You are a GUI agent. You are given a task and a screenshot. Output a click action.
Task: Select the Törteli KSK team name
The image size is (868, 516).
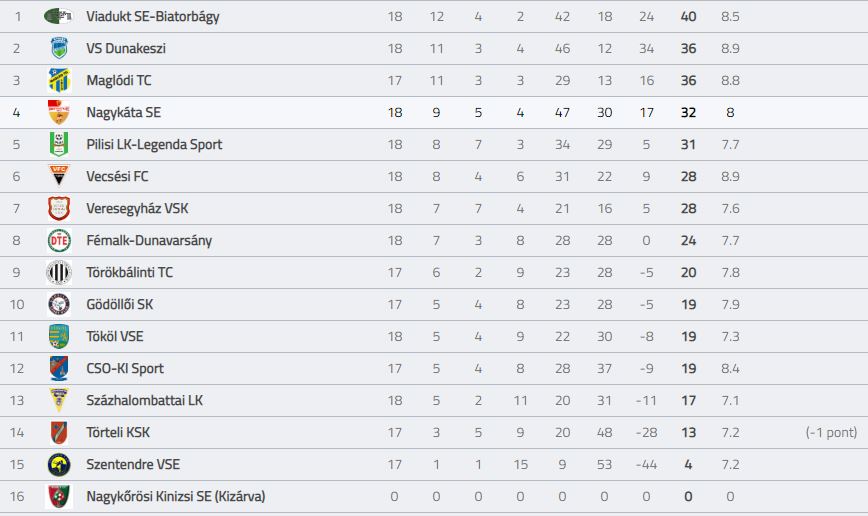coord(118,432)
